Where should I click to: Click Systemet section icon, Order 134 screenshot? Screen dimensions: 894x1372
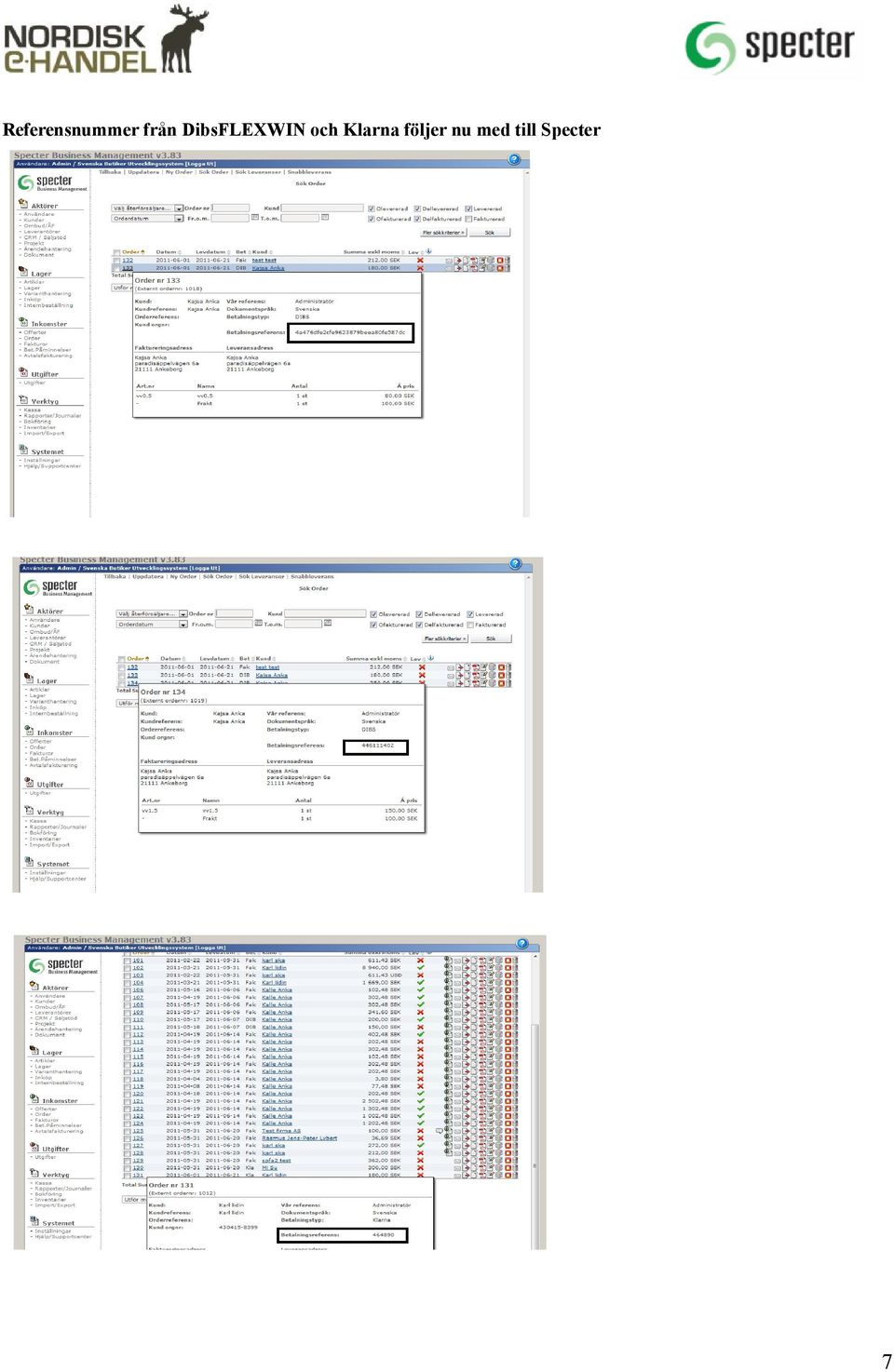coord(29,863)
